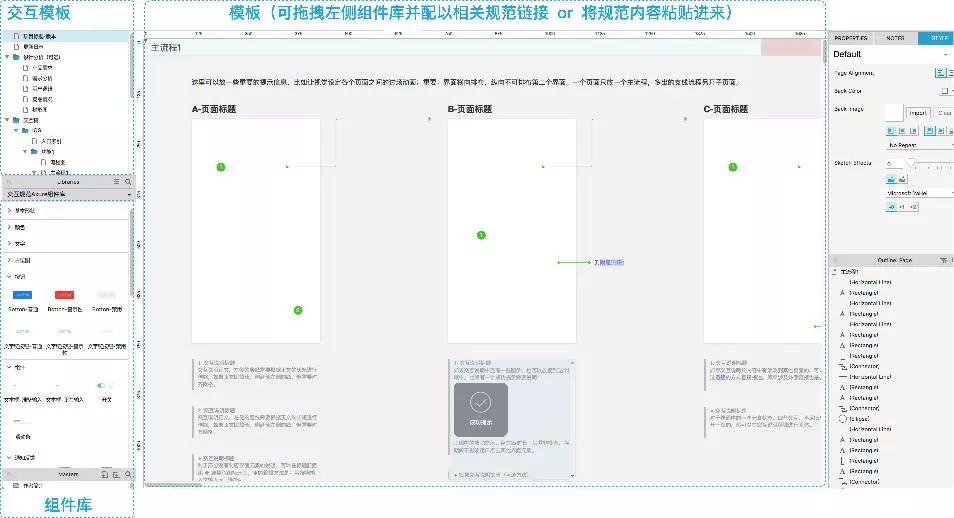Open the Libraries panel menu icon
The width and height of the screenshot is (954, 518).
pos(116,182)
